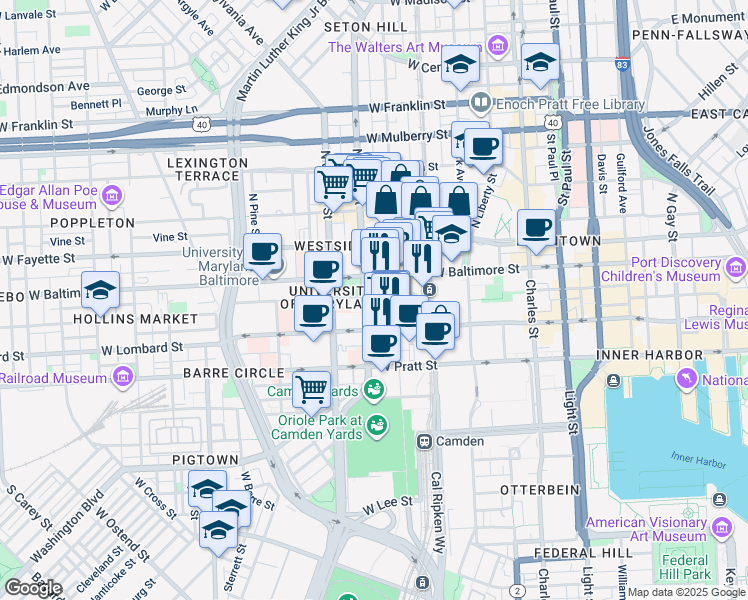Click the Oriole Park at Camden Yards stadium icon
This screenshot has height=600, width=748.
(377, 426)
